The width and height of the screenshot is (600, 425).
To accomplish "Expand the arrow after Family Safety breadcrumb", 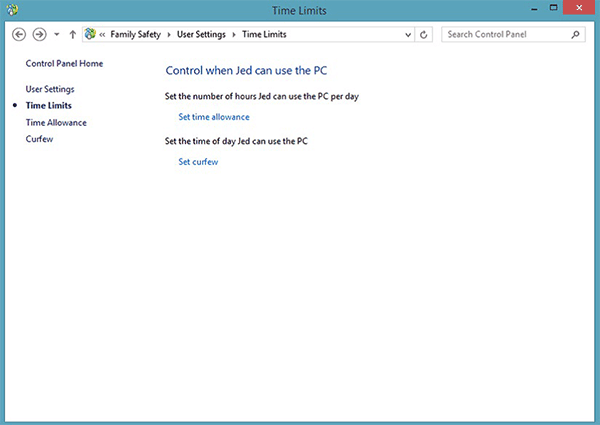I will (166, 34).
